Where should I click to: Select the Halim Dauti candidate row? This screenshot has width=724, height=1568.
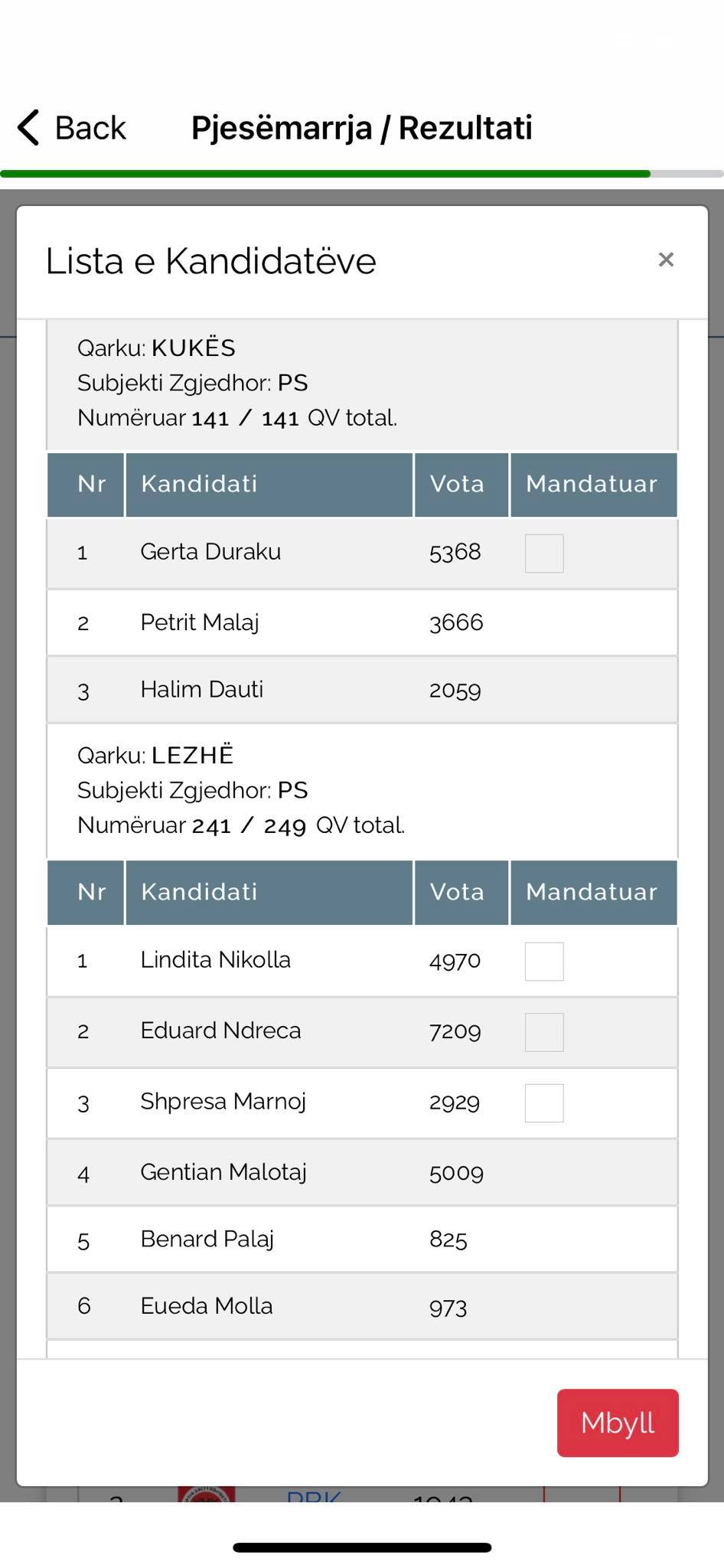[361, 690]
